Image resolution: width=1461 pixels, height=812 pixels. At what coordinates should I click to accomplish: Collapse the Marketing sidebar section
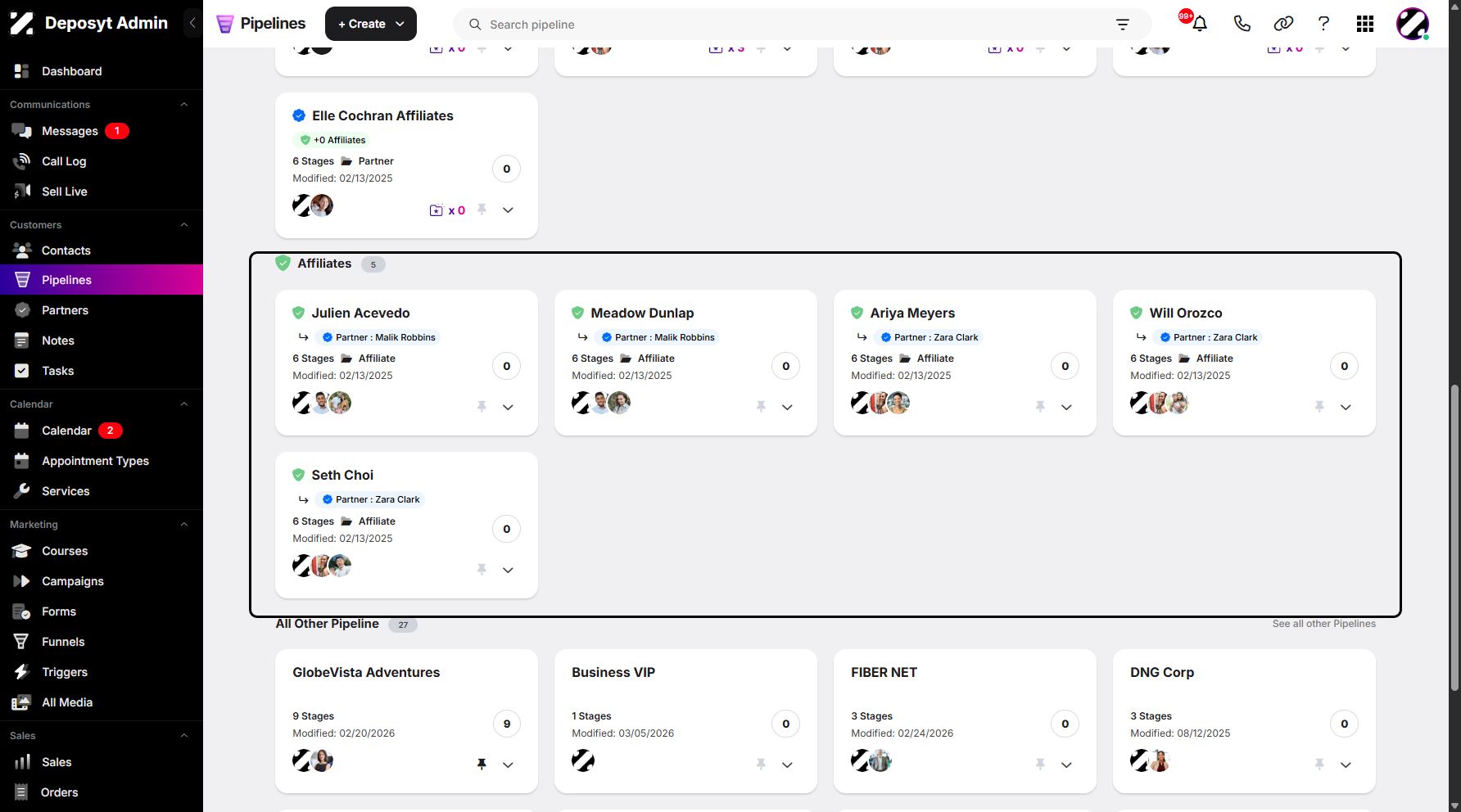[x=184, y=525]
